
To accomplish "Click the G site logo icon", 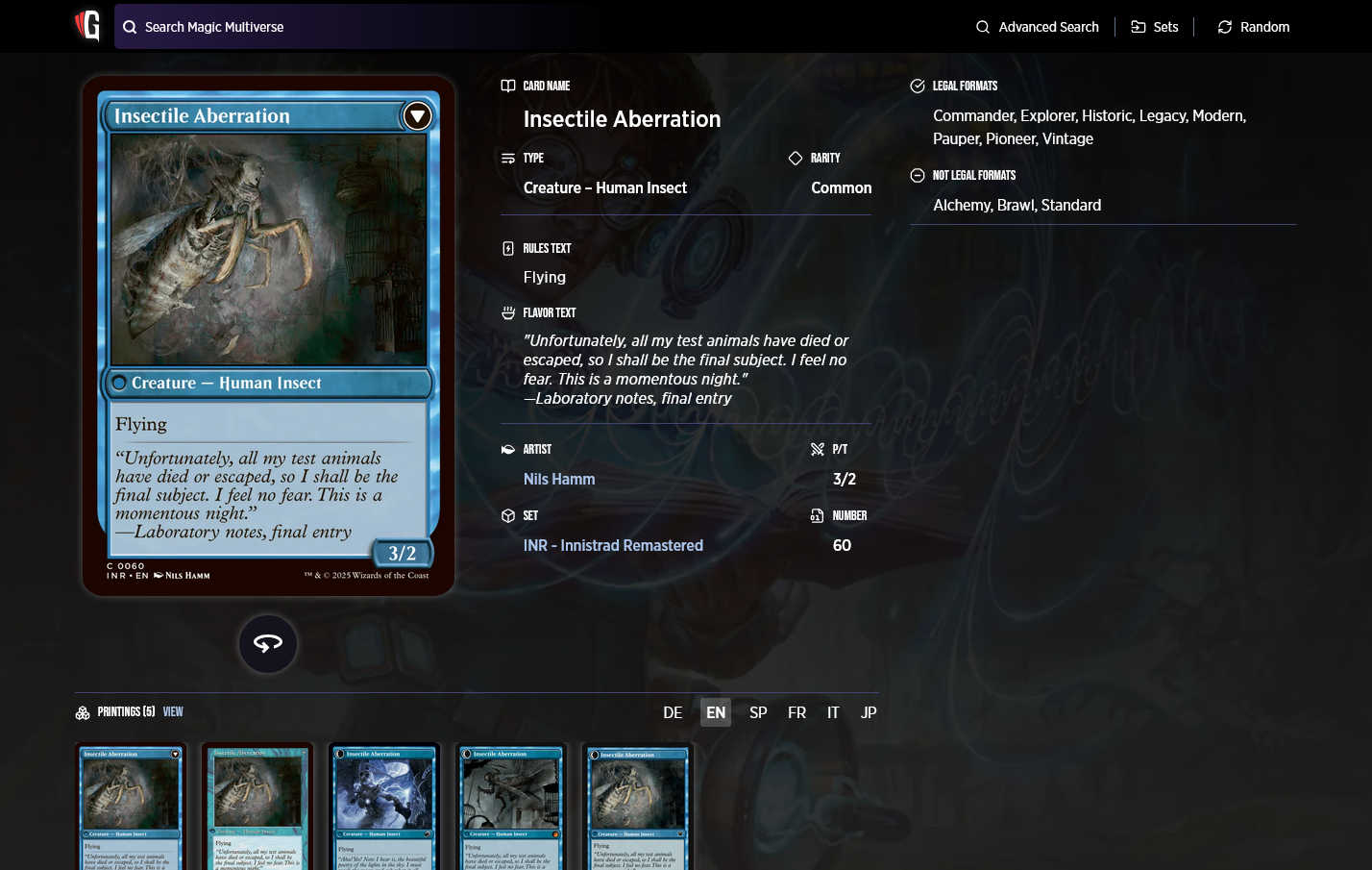I will (x=87, y=26).
